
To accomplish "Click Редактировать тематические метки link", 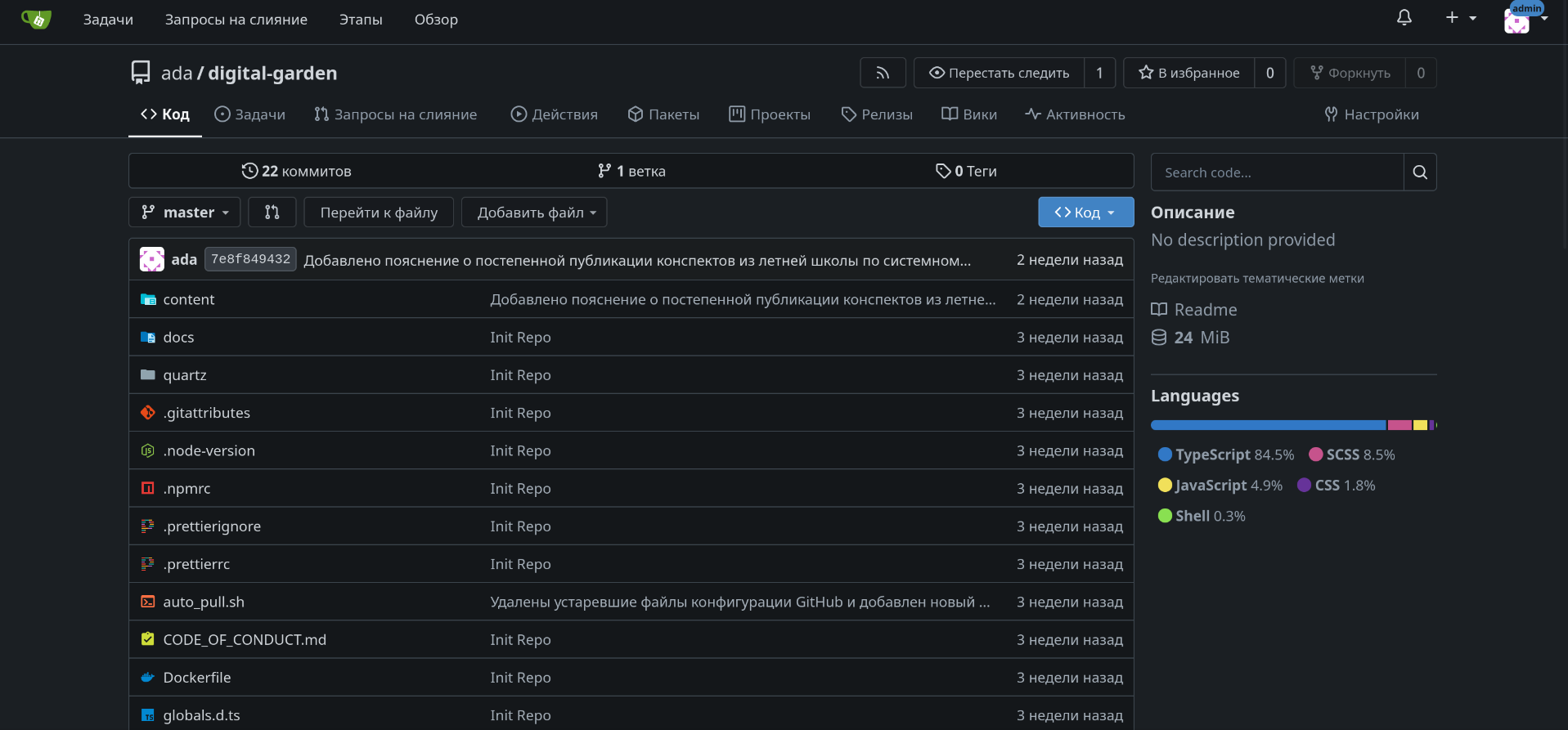I will (x=1257, y=278).
